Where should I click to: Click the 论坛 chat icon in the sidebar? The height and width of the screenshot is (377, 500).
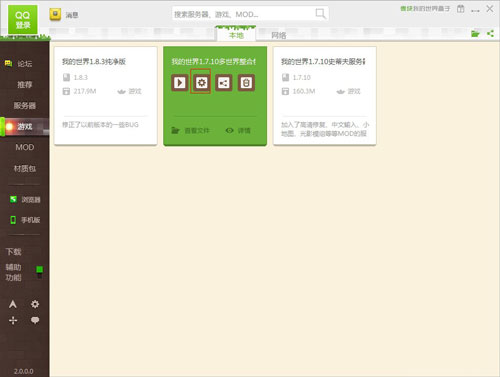8,63
